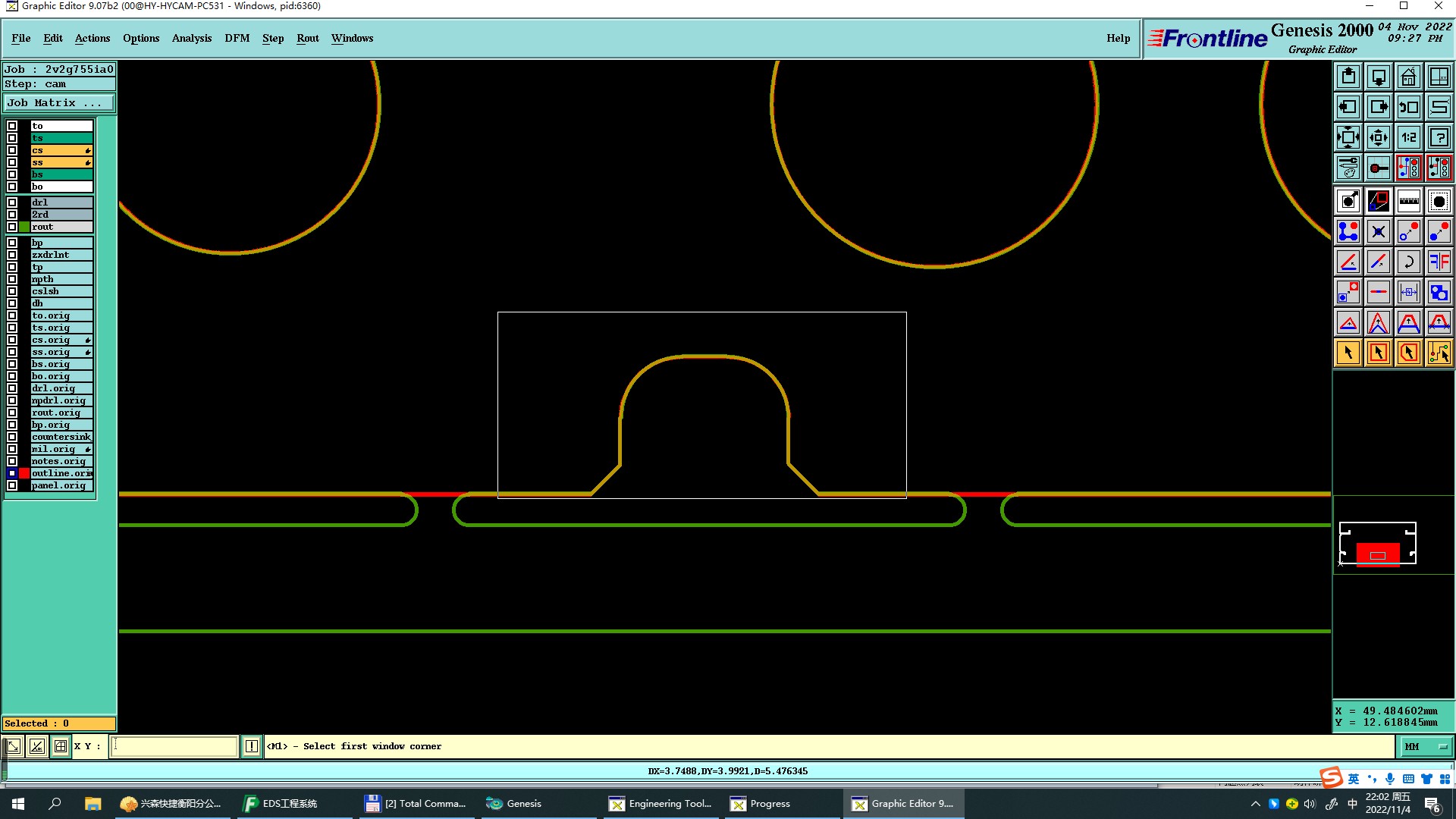This screenshot has width=1456, height=819.
Task: Select the plain arrow selection tool
Action: (x=1348, y=353)
